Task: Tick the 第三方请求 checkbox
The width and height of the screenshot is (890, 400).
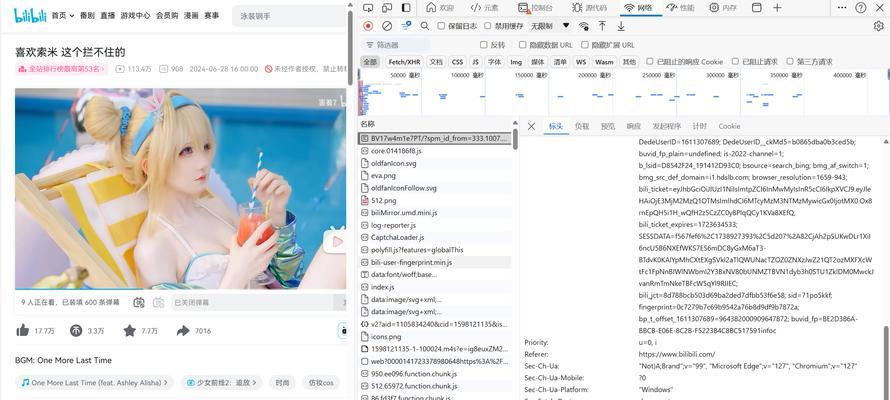Action: [790, 61]
